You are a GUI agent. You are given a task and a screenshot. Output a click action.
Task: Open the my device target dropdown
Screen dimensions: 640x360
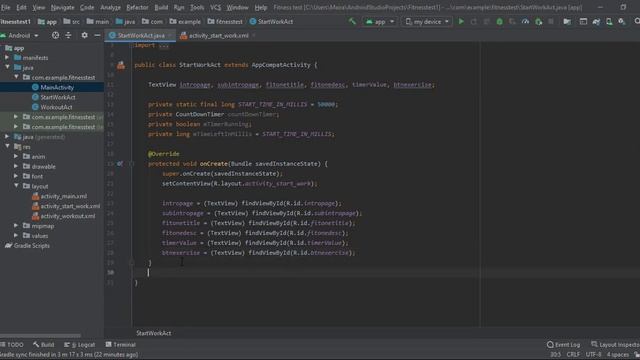coord(427,21)
